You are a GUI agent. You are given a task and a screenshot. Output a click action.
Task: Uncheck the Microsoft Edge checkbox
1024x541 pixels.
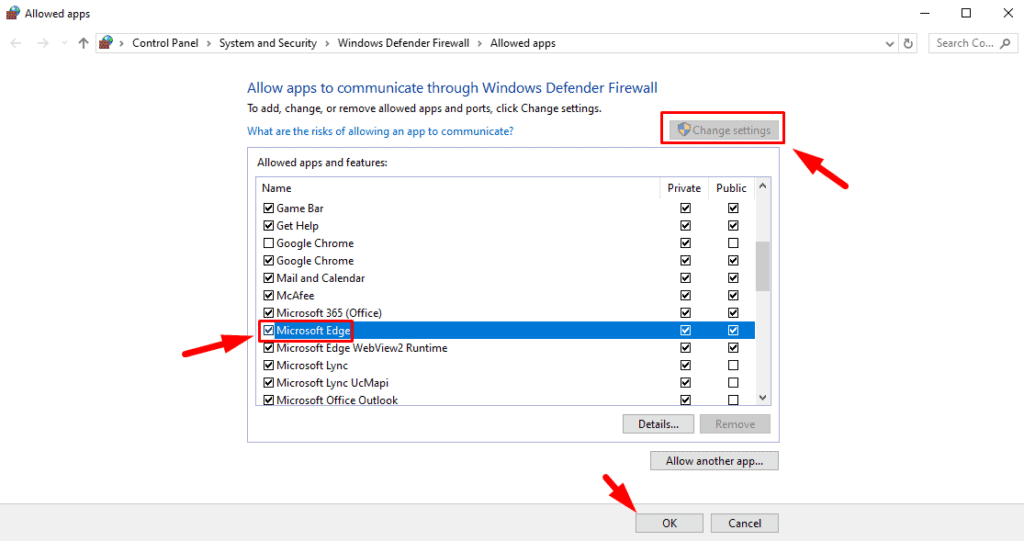[x=268, y=330]
